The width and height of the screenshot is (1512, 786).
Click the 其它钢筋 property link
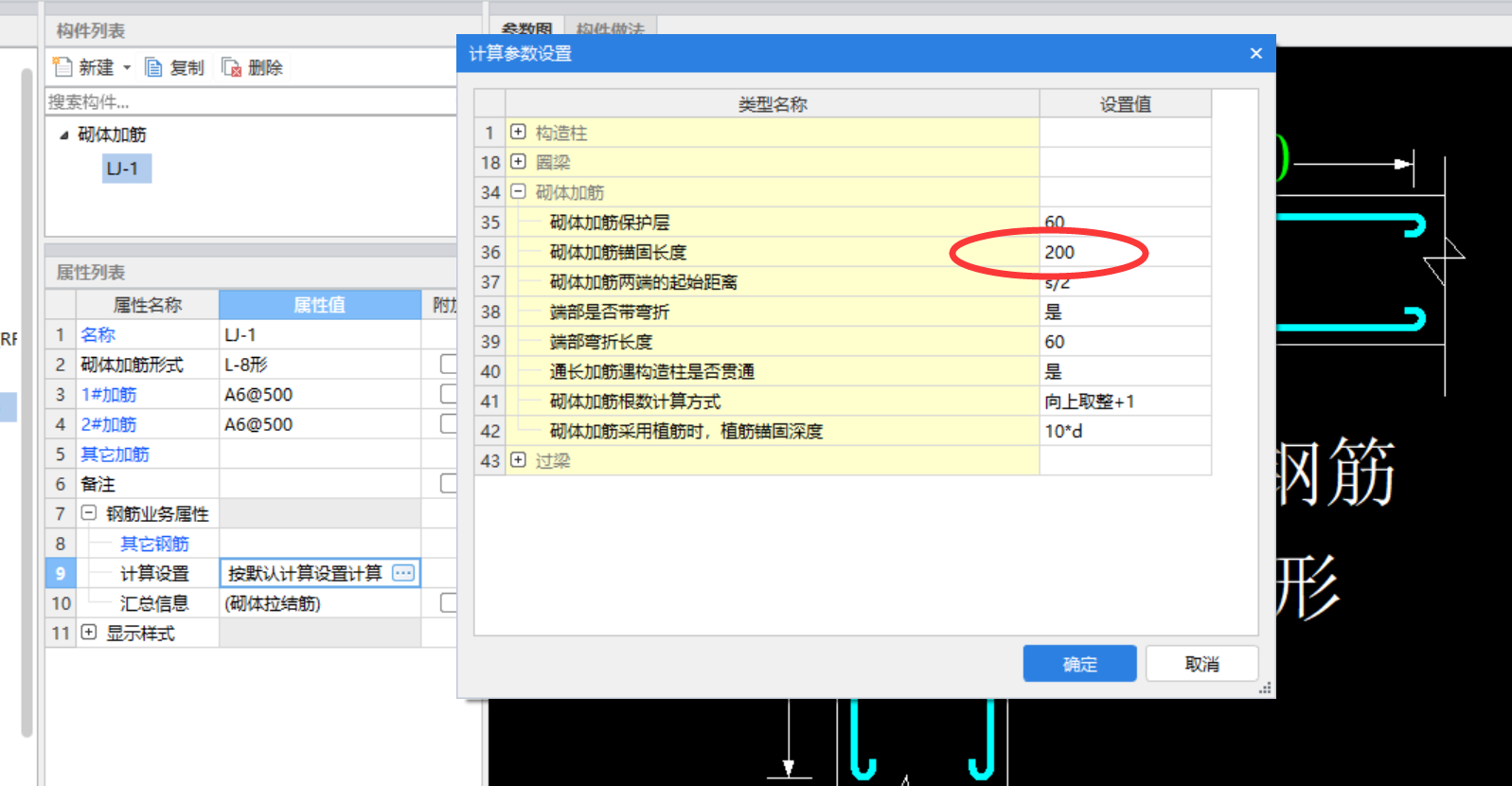click(154, 544)
